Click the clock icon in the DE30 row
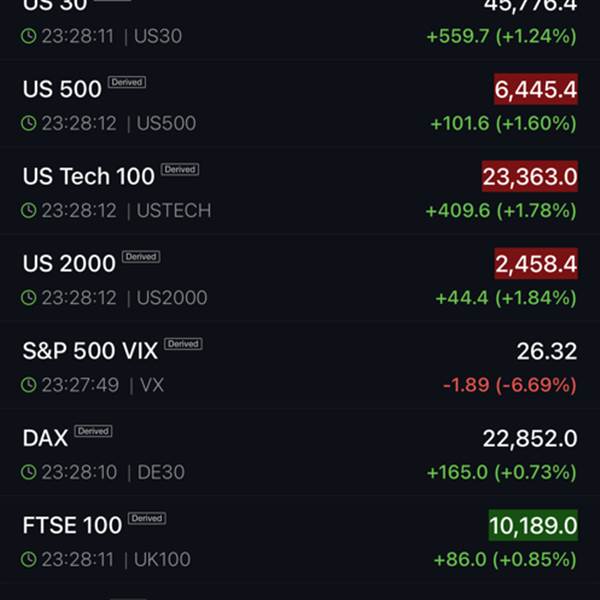The image size is (600, 600). (29, 472)
